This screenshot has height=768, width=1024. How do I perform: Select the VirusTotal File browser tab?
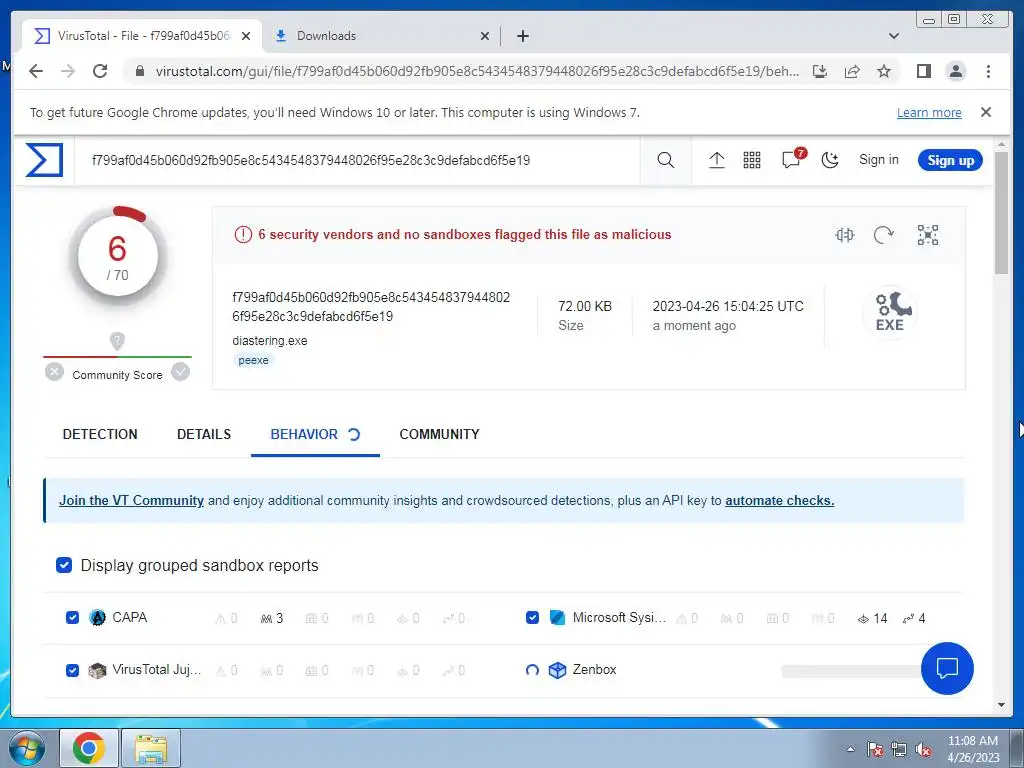(142, 36)
